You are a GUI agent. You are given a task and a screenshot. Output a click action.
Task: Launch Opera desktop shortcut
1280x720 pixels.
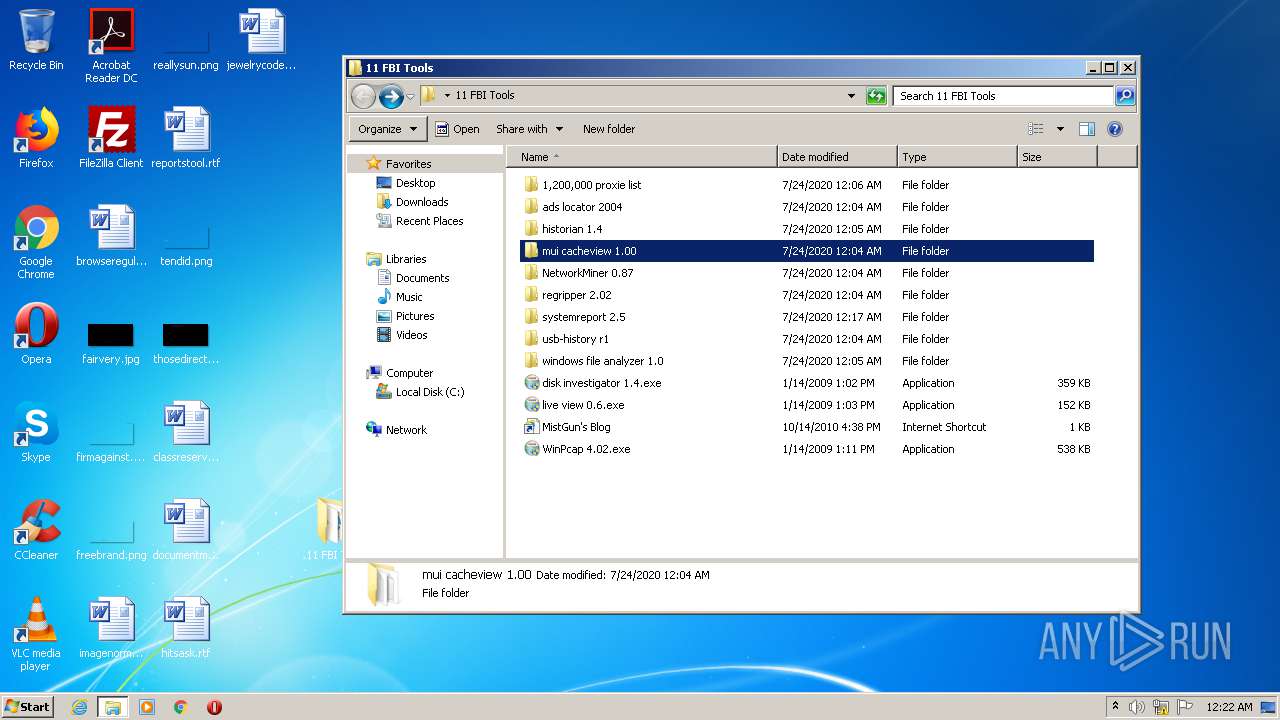36,334
